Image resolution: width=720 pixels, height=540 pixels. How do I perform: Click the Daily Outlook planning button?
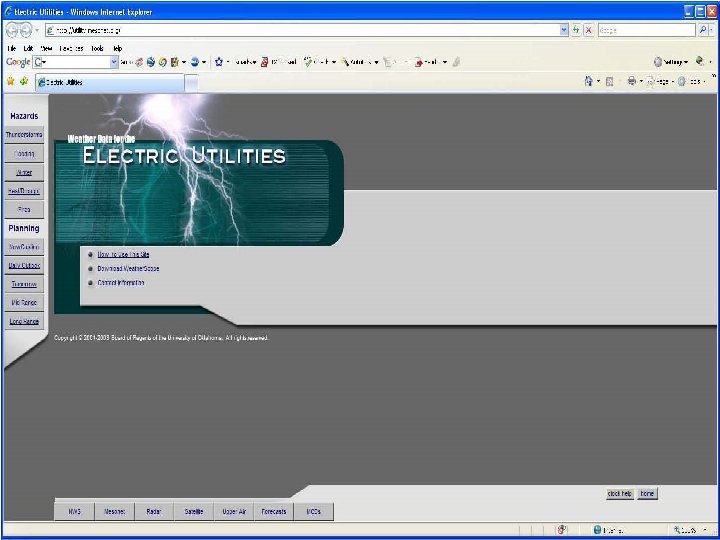point(24,265)
